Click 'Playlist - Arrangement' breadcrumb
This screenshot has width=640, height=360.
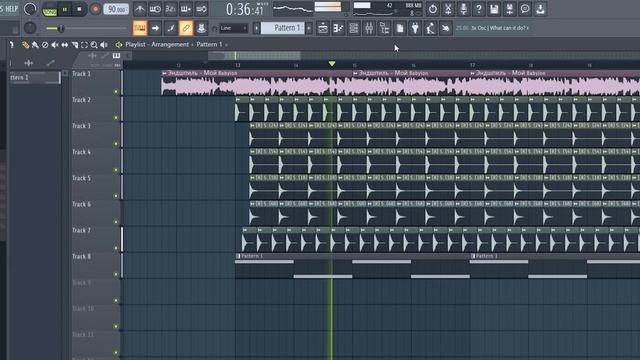pyautogui.click(x=157, y=44)
